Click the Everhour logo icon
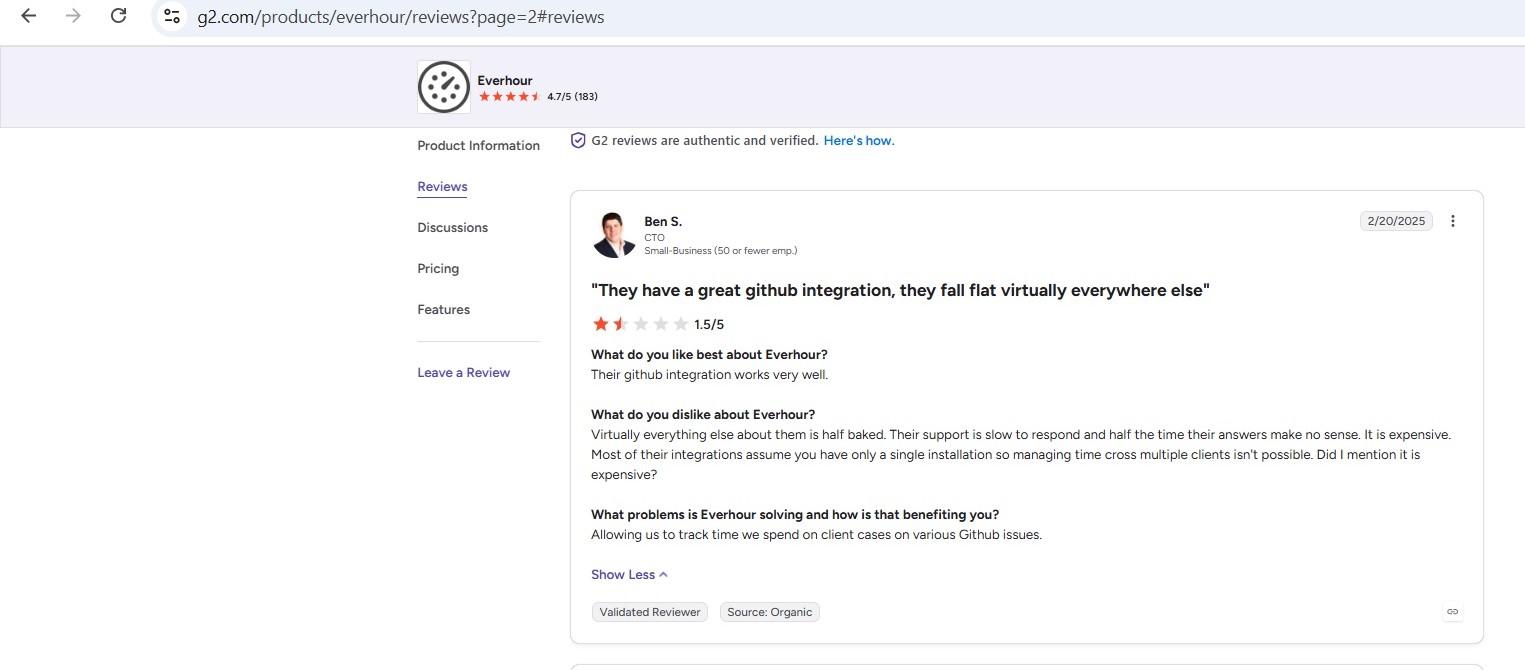The height and width of the screenshot is (670, 1525). (443, 87)
